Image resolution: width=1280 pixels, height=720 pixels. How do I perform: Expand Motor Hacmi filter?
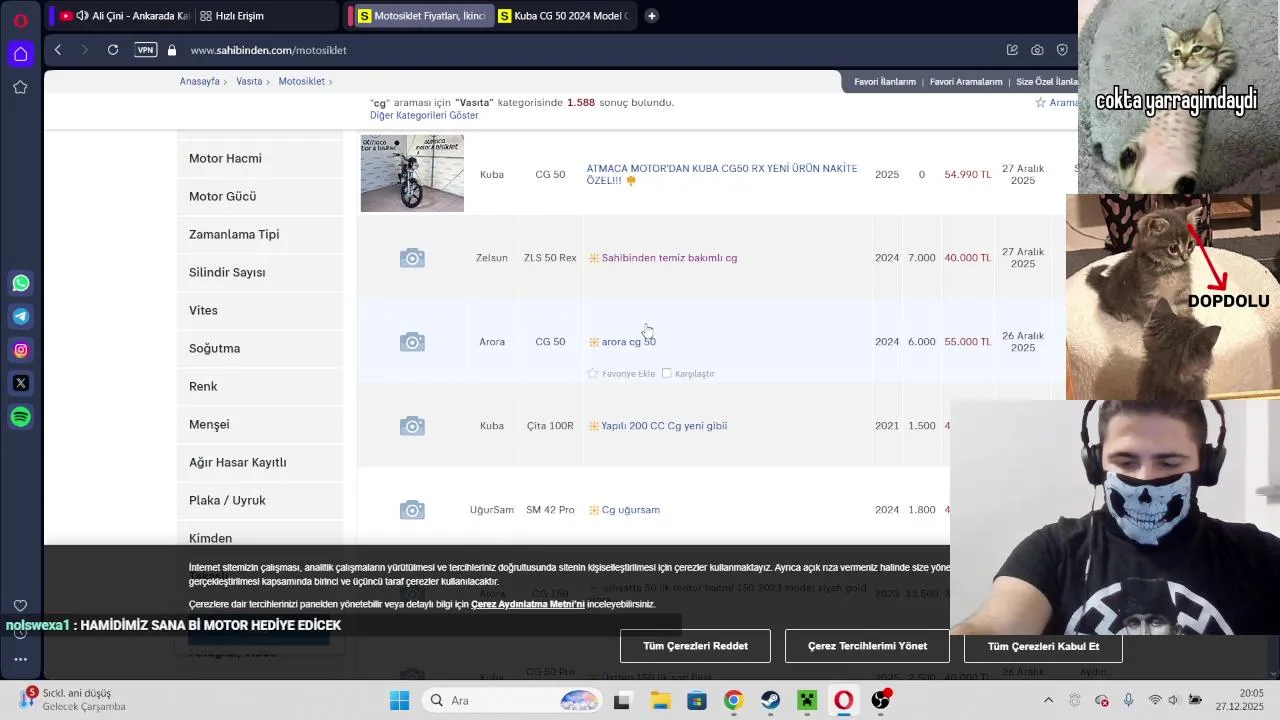pos(260,158)
